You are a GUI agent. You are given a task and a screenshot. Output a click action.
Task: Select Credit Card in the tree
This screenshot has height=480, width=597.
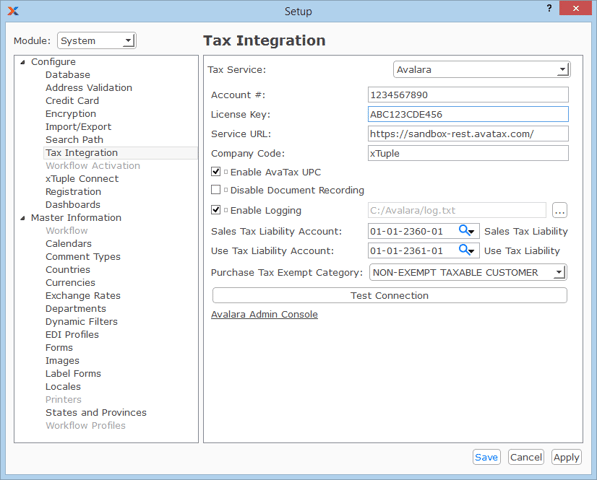pyautogui.click(x=72, y=100)
